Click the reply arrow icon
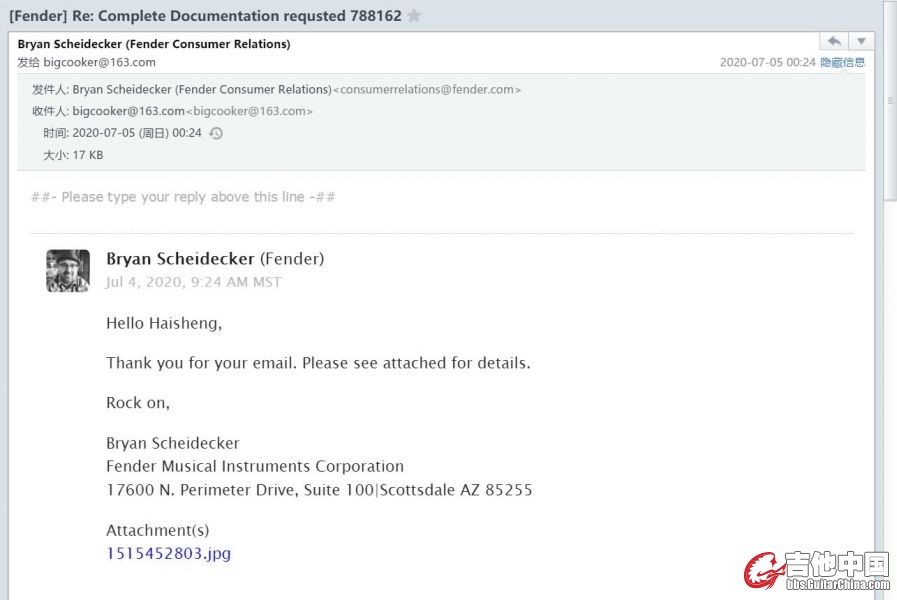The image size is (897, 600). (x=833, y=41)
